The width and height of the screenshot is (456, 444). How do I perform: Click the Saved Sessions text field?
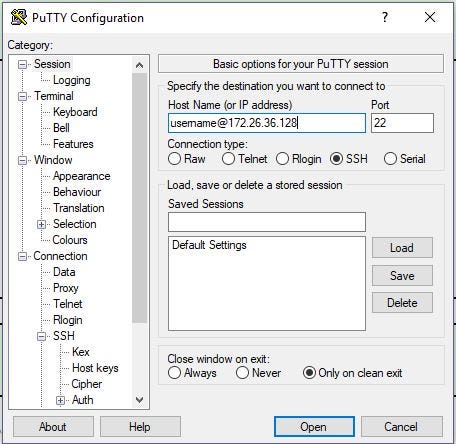(267, 222)
